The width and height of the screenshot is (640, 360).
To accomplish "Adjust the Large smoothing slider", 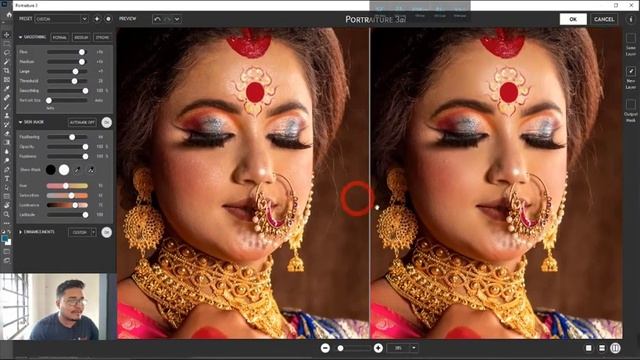I will 67,71.
